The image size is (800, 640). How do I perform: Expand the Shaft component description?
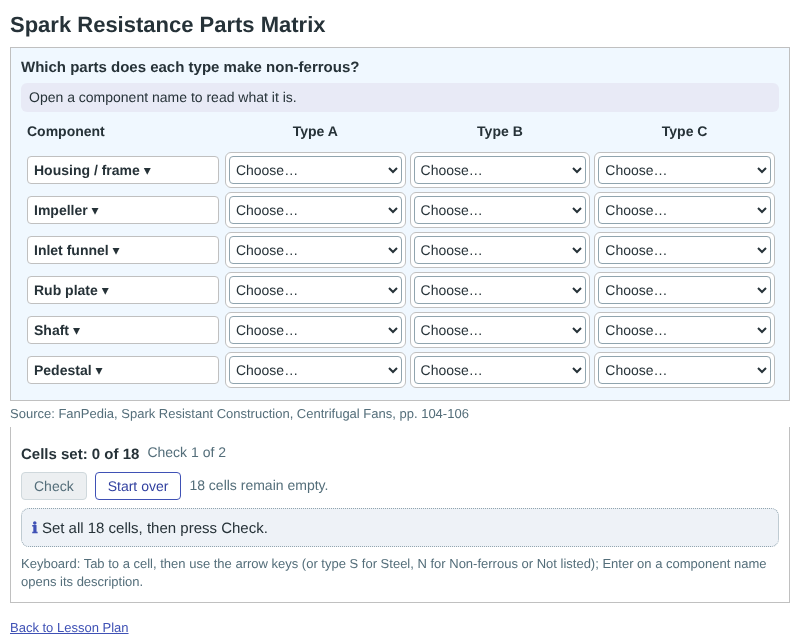(122, 330)
